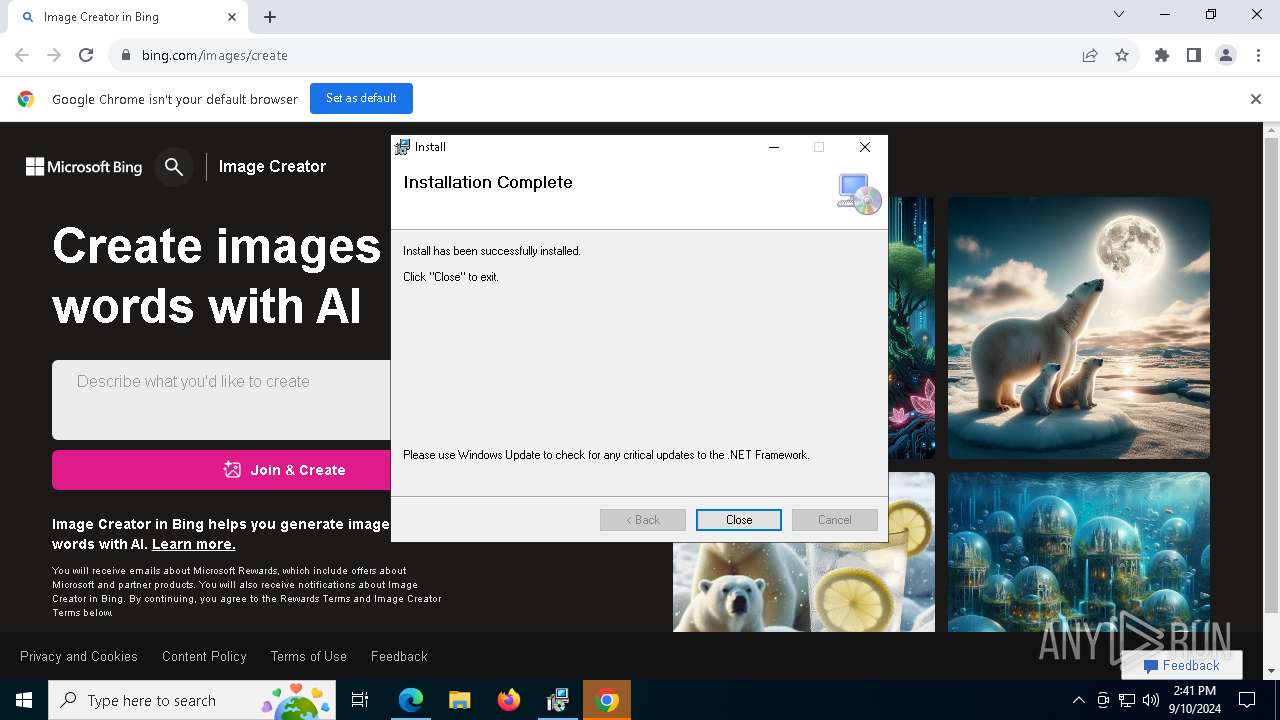The image size is (1280, 720).
Task: Minimize the Install dialog window
Action: click(x=773, y=147)
